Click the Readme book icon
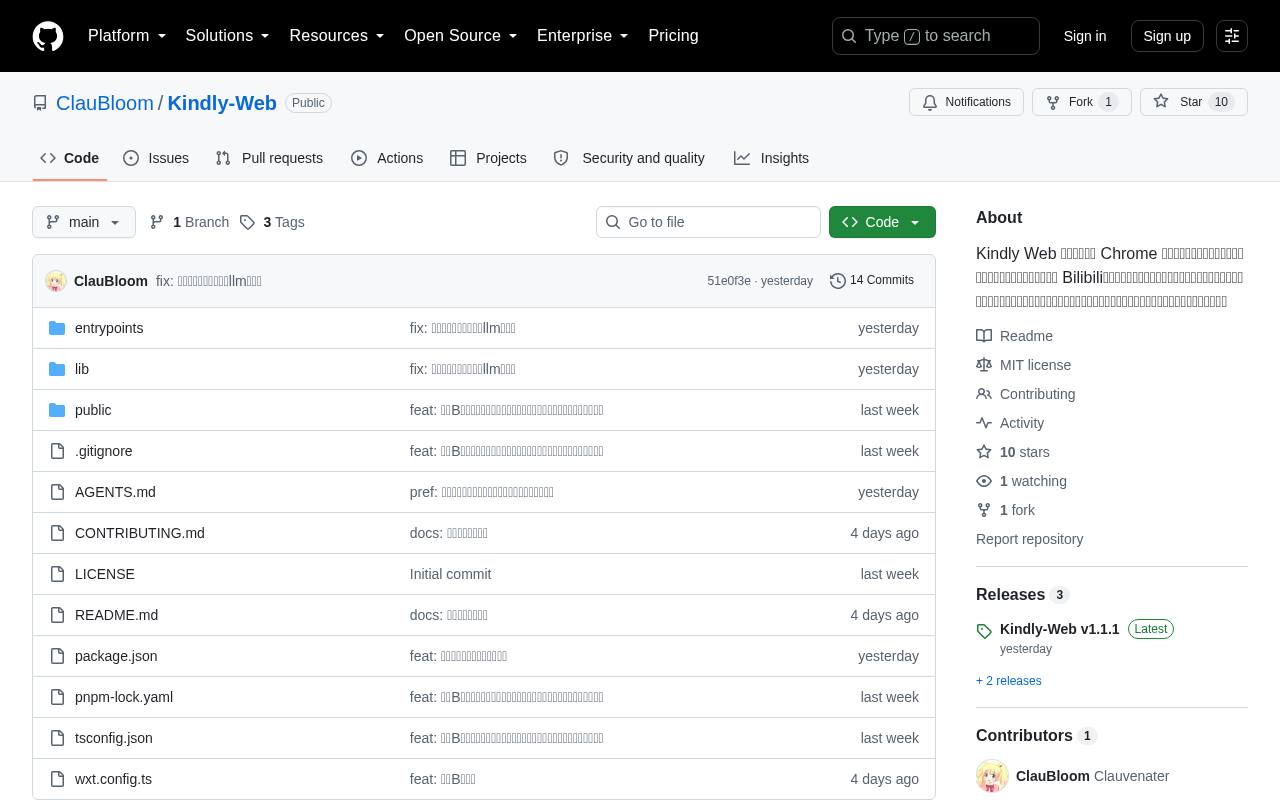 click(x=984, y=336)
